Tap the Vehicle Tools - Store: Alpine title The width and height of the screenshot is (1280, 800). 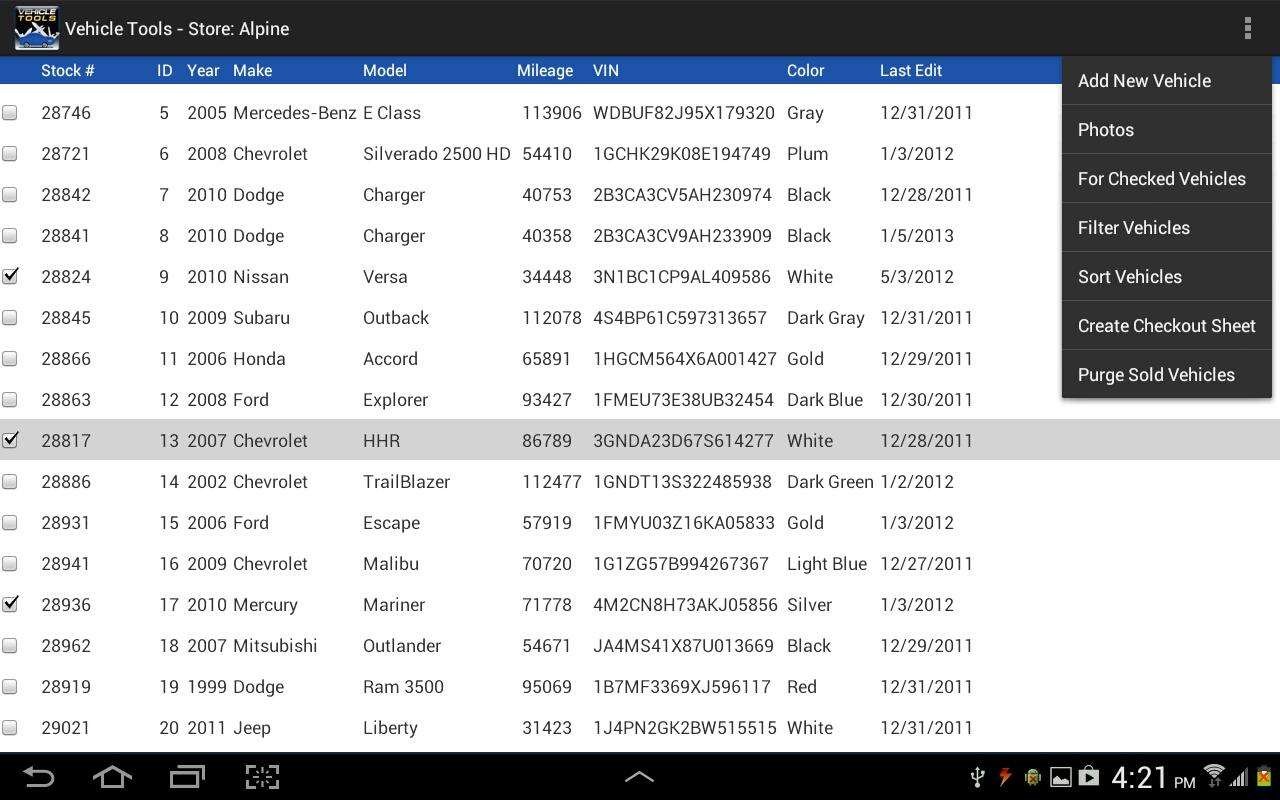coord(177,29)
